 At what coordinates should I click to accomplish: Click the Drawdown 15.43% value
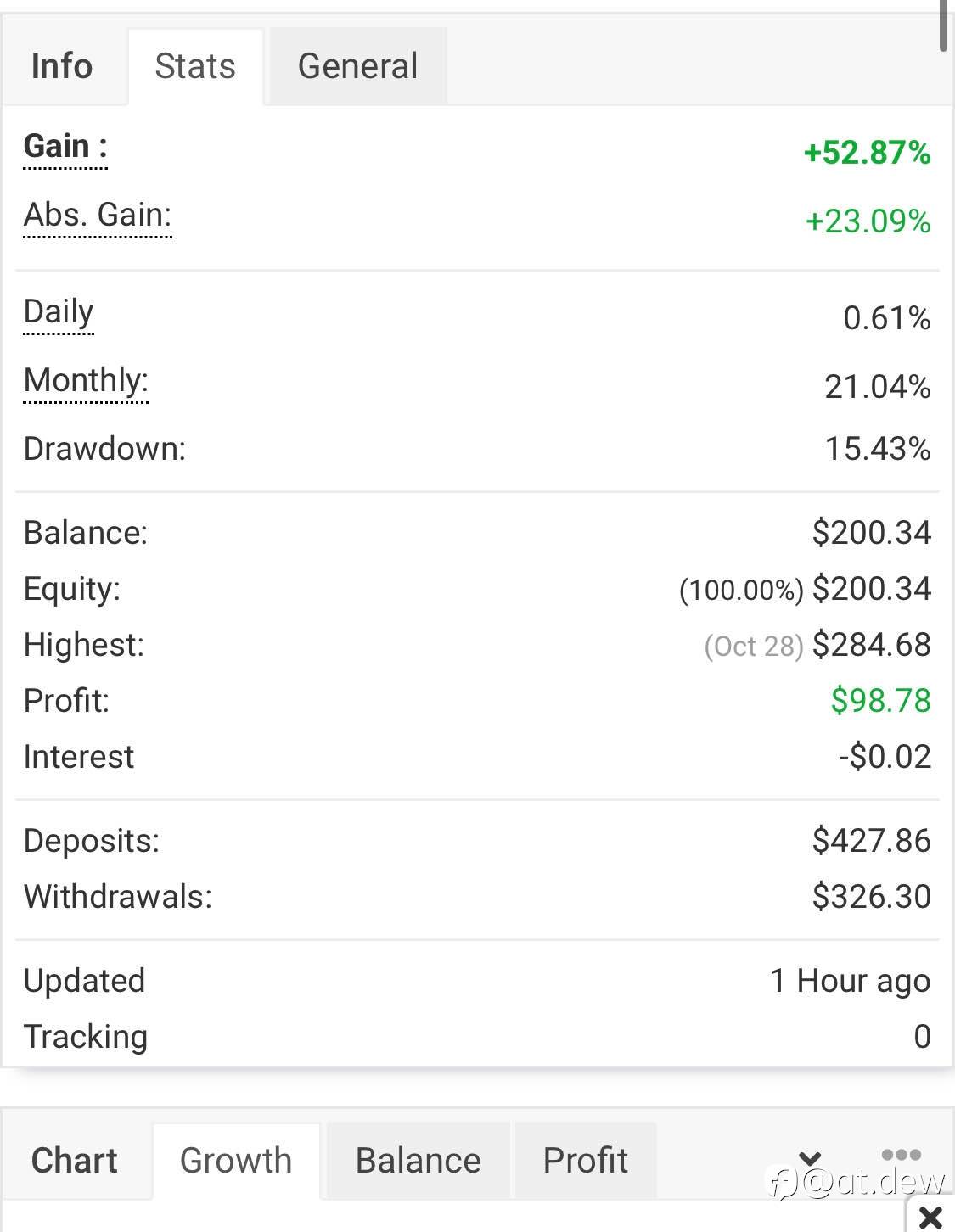pos(878,449)
